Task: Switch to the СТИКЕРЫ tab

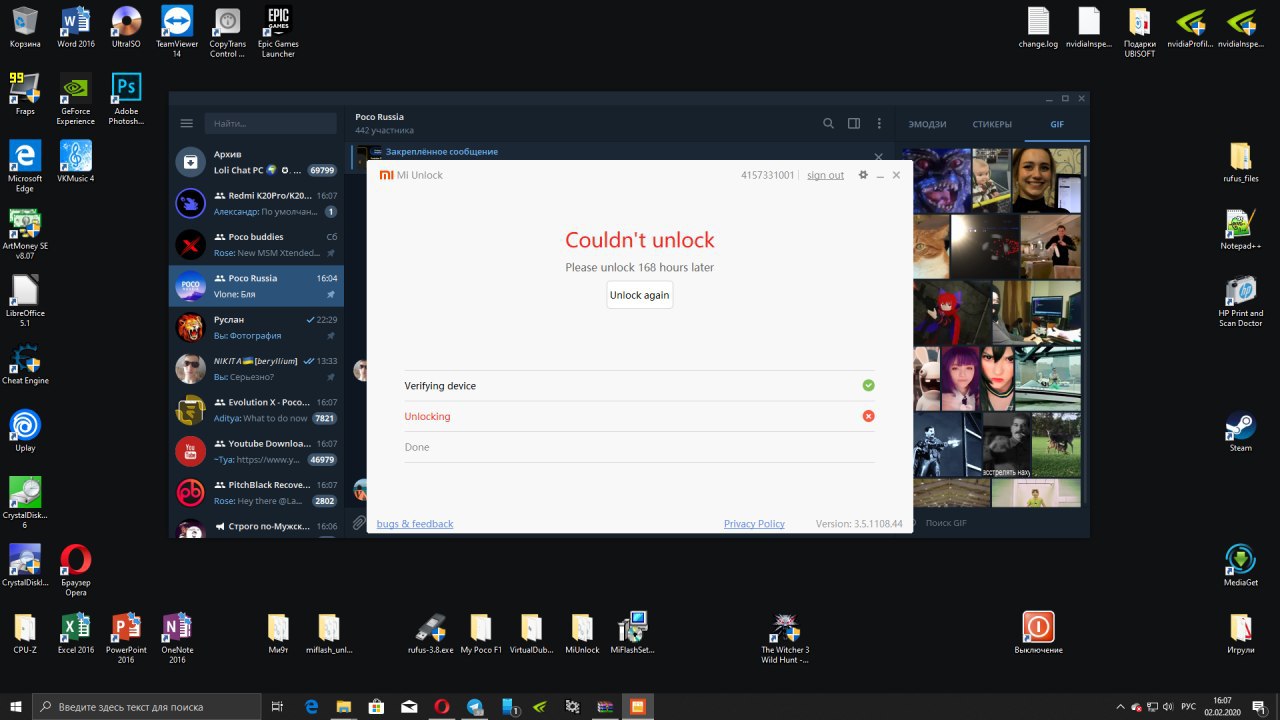Action: pyautogui.click(x=992, y=124)
